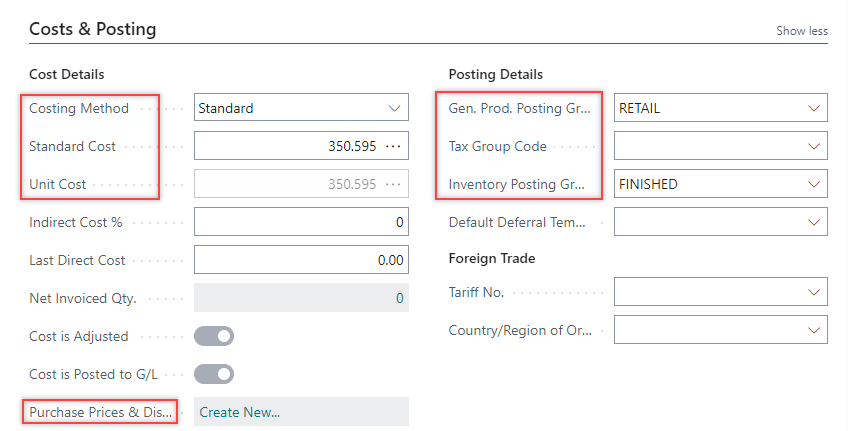This screenshot has width=848, height=431.
Task: Toggle the Cost is Posted to G/L switch
Action: click(213, 374)
